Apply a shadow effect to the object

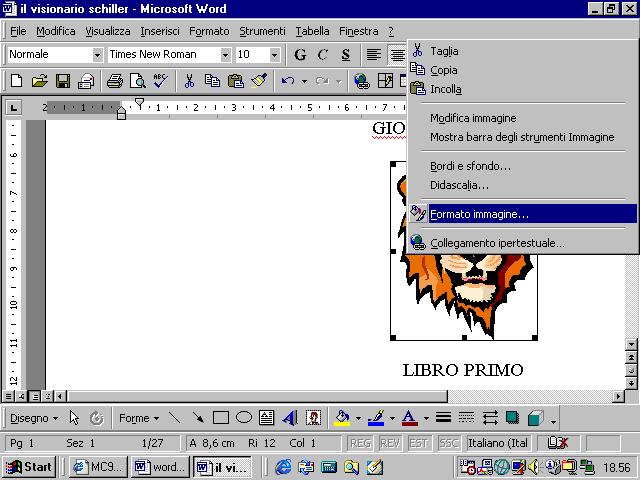(x=513, y=418)
